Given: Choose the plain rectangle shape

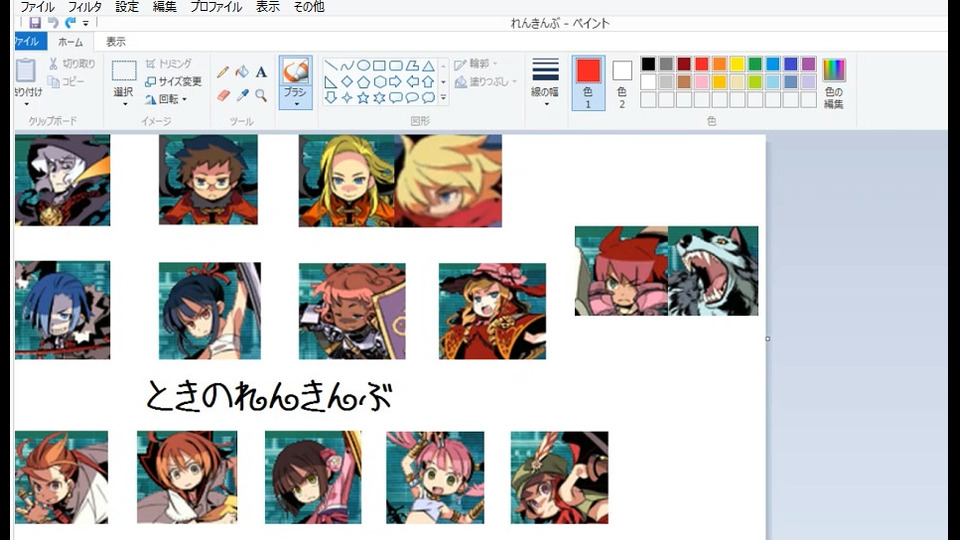Looking at the screenshot, I should 380,66.
